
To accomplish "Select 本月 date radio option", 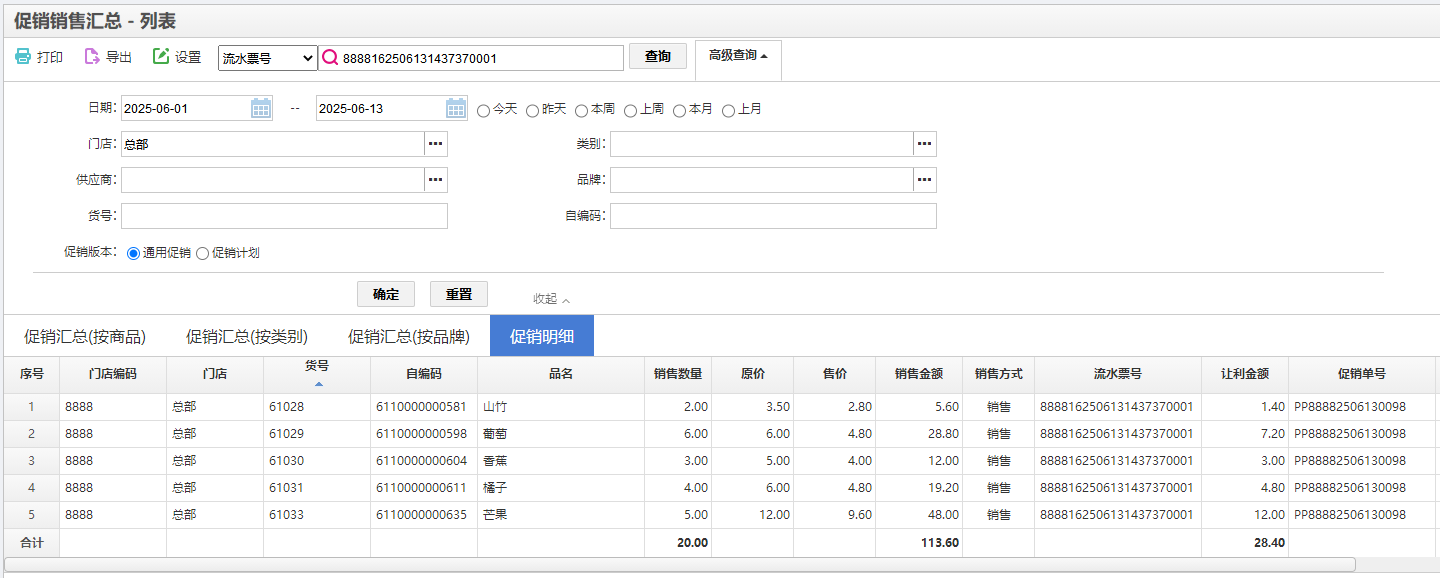I will pyautogui.click(x=680, y=110).
